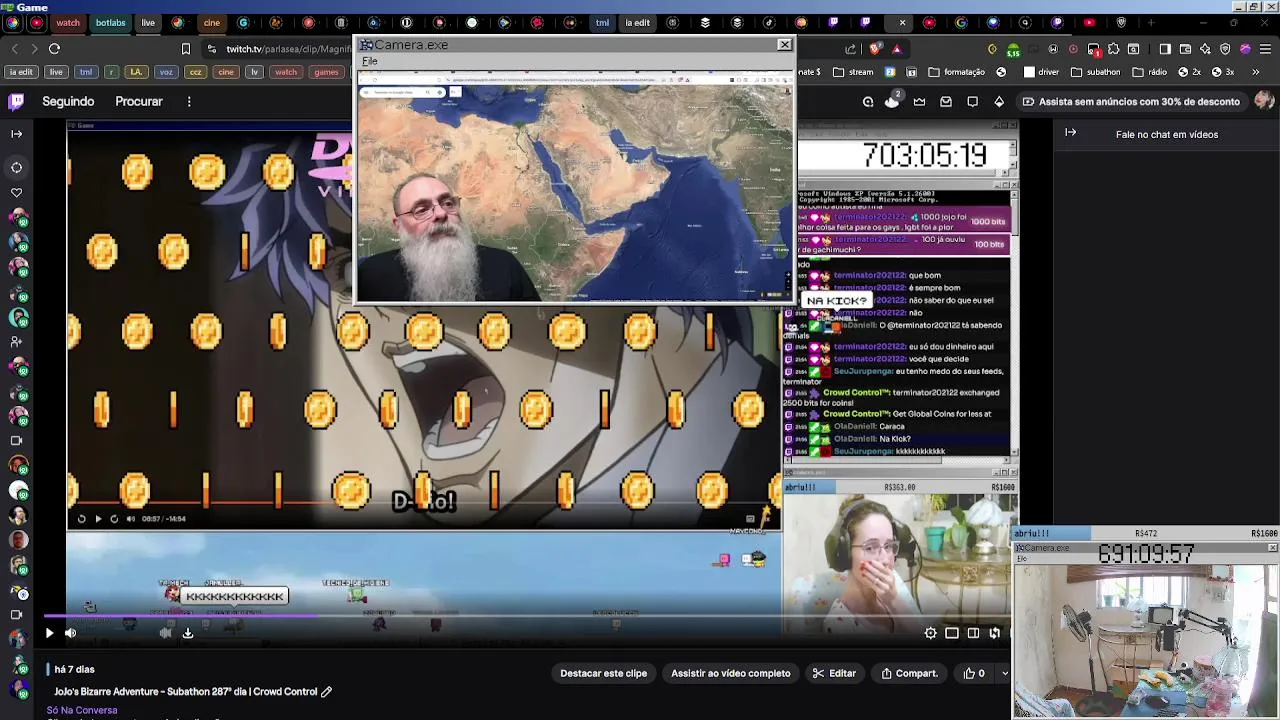Viewport: 1280px width, 720px height.
Task: Toggle theatre mode on the clip player
Action: (973, 633)
